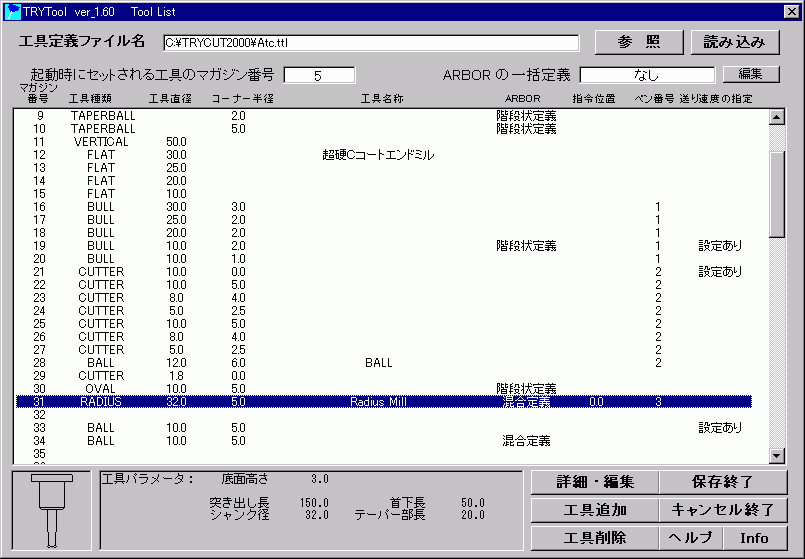The height and width of the screenshot is (559, 805).
Task: Click the ARBOR column header
Action: click(x=523, y=99)
